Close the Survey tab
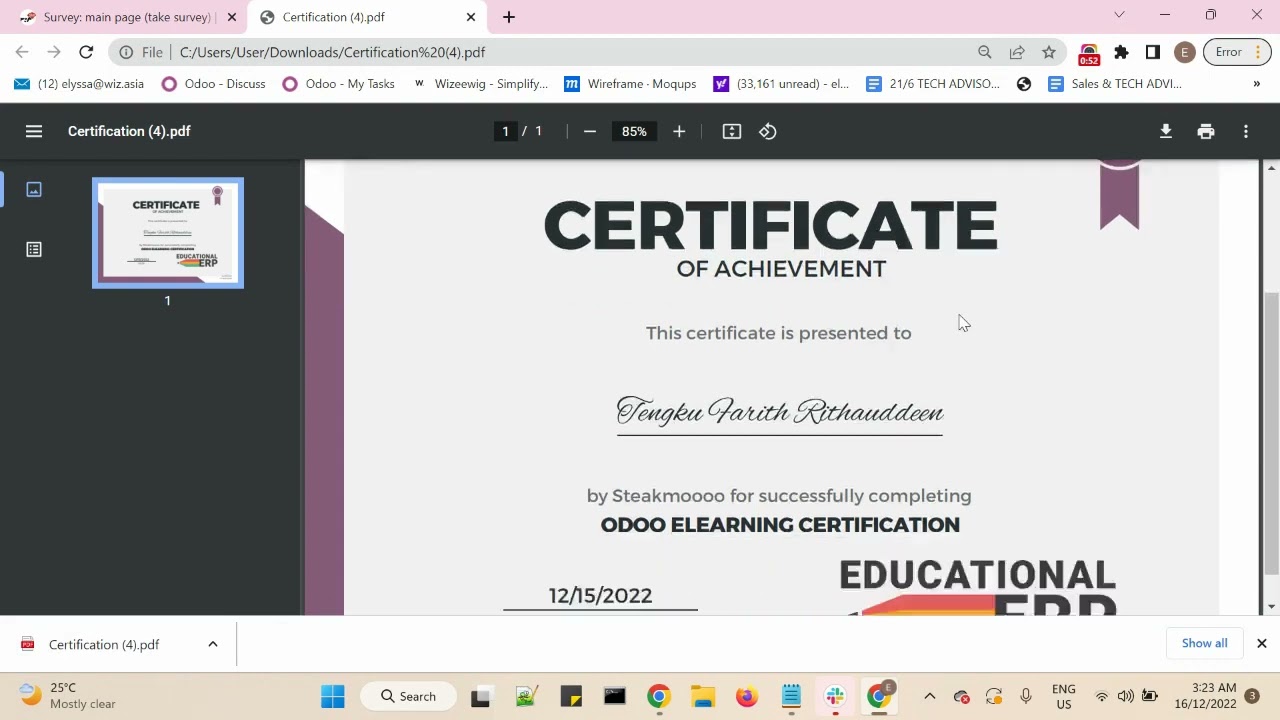 [231, 17]
